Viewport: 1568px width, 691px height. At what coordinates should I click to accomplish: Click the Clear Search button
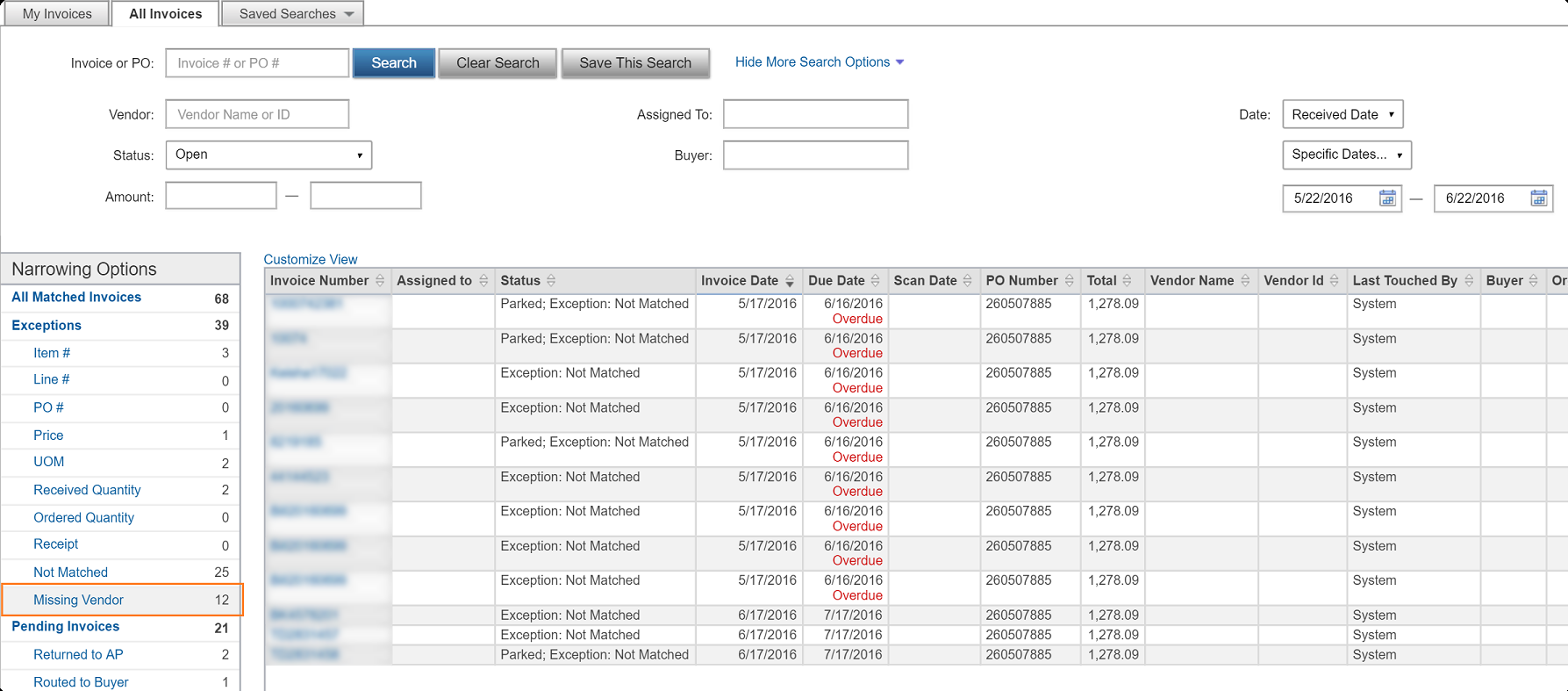point(498,63)
